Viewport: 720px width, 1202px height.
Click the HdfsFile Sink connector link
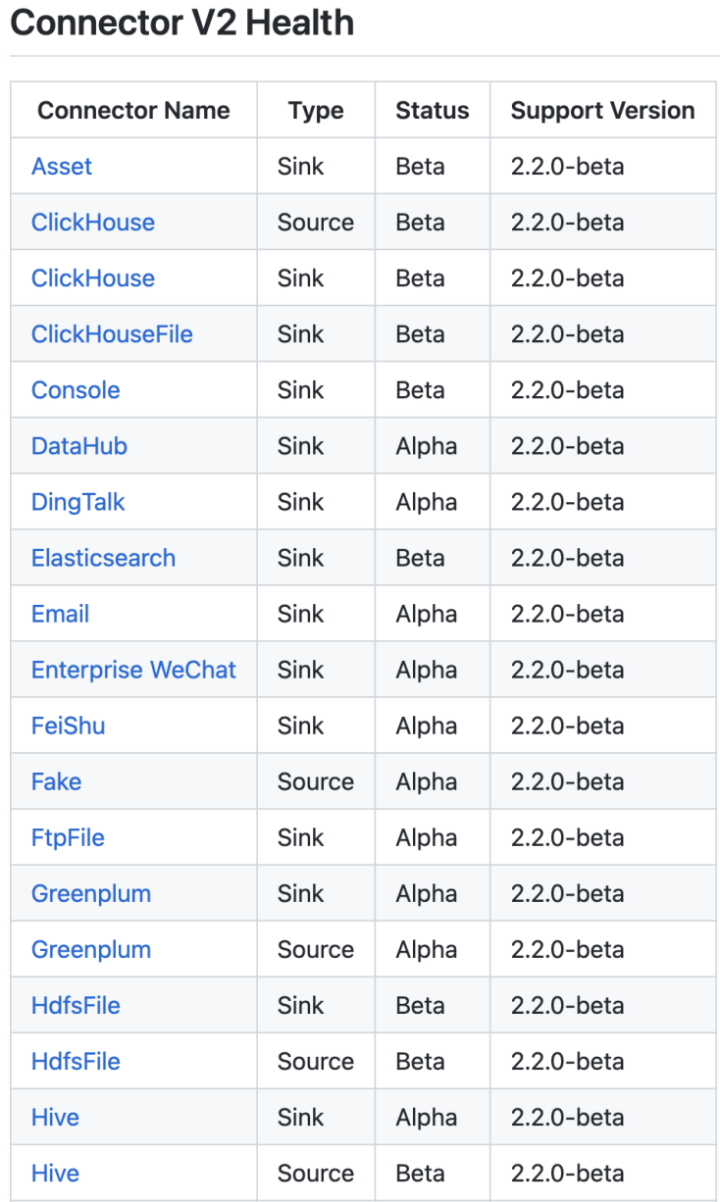[x=76, y=1006]
